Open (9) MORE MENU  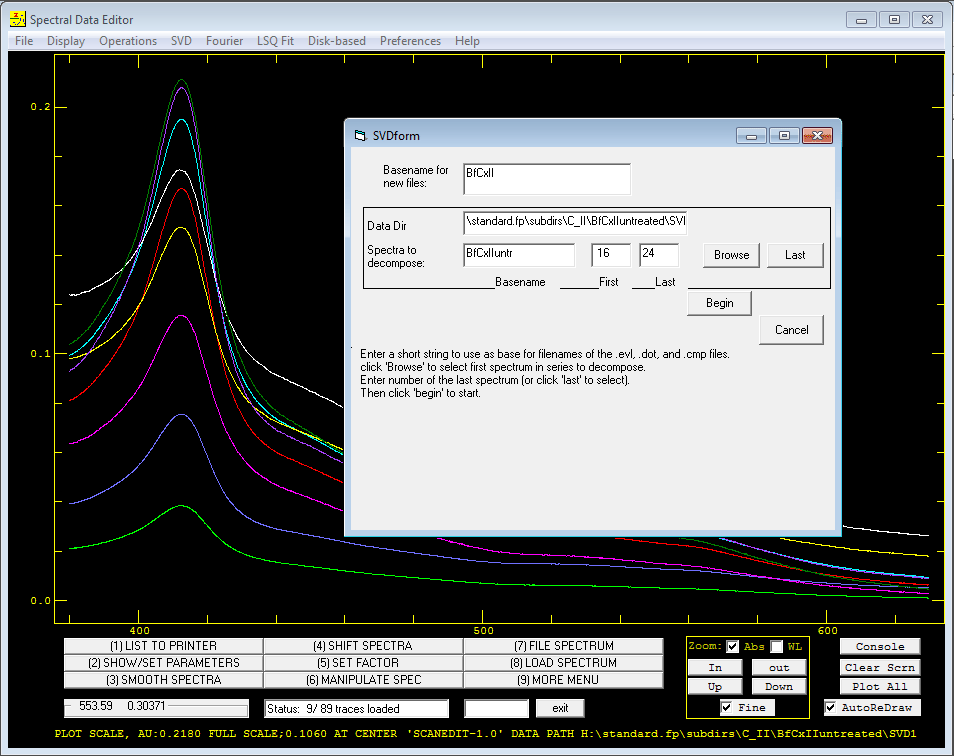pyautogui.click(x=563, y=680)
